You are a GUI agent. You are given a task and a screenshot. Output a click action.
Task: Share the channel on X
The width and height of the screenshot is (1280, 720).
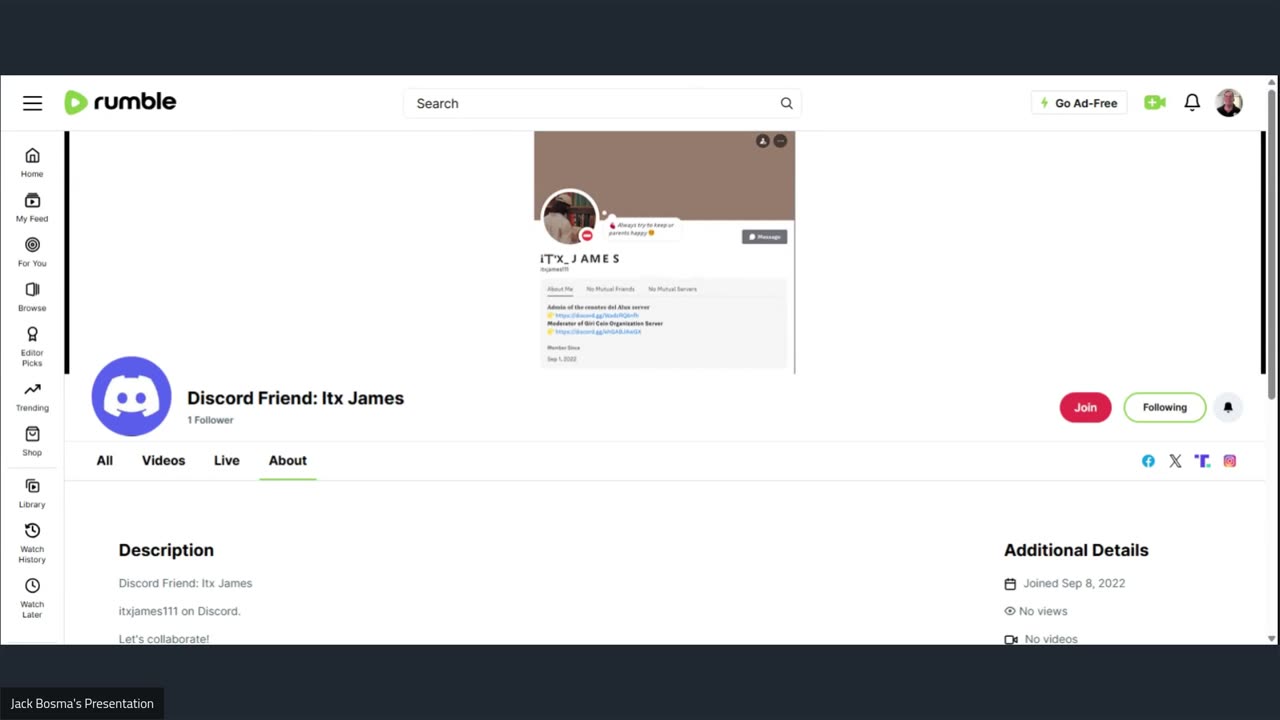pos(1175,461)
